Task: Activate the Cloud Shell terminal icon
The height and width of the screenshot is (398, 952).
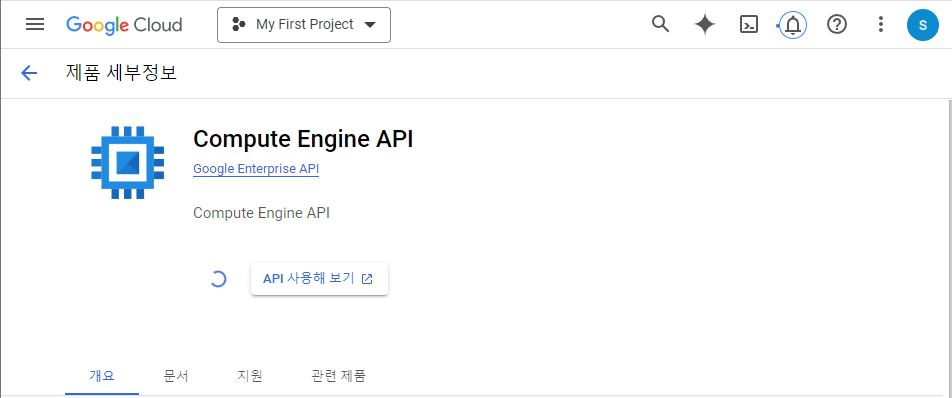Action: tap(749, 25)
